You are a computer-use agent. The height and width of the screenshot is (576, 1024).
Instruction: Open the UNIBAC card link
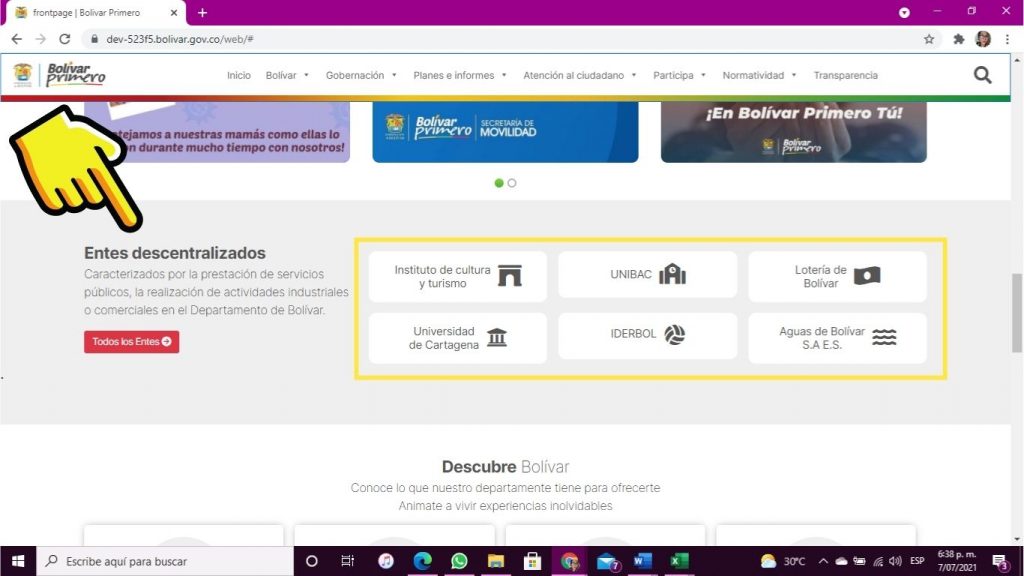(x=647, y=274)
